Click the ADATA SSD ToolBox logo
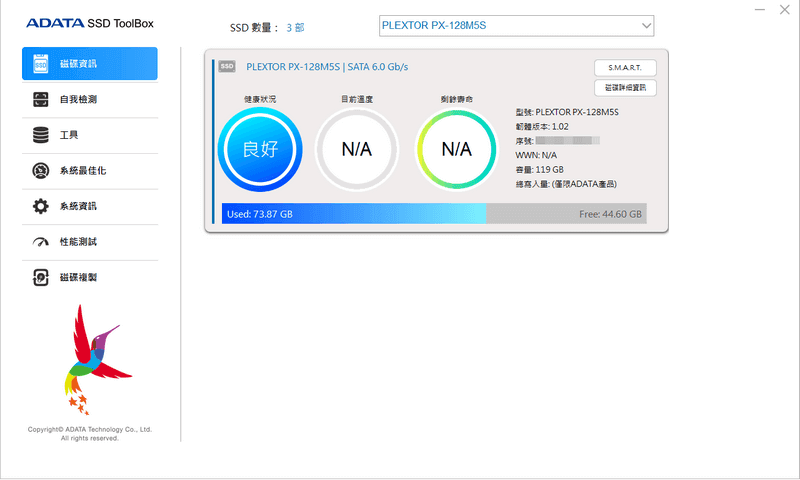Viewport: 800px width, 480px height. [x=90, y=23]
